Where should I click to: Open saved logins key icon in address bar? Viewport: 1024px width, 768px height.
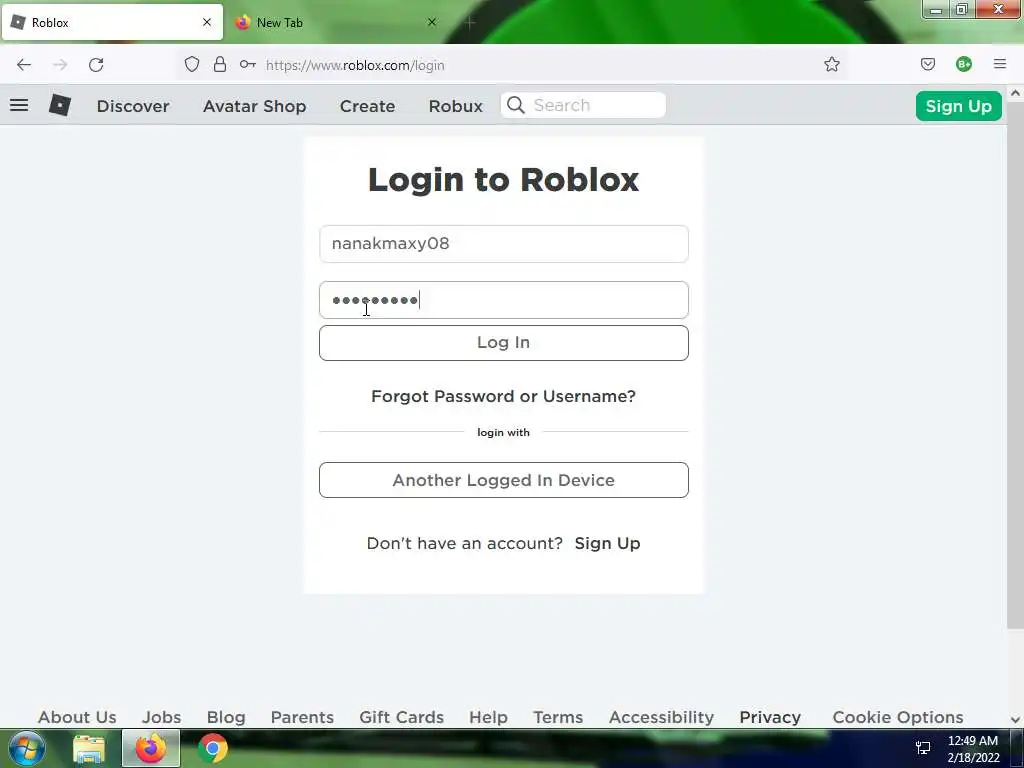(248, 64)
